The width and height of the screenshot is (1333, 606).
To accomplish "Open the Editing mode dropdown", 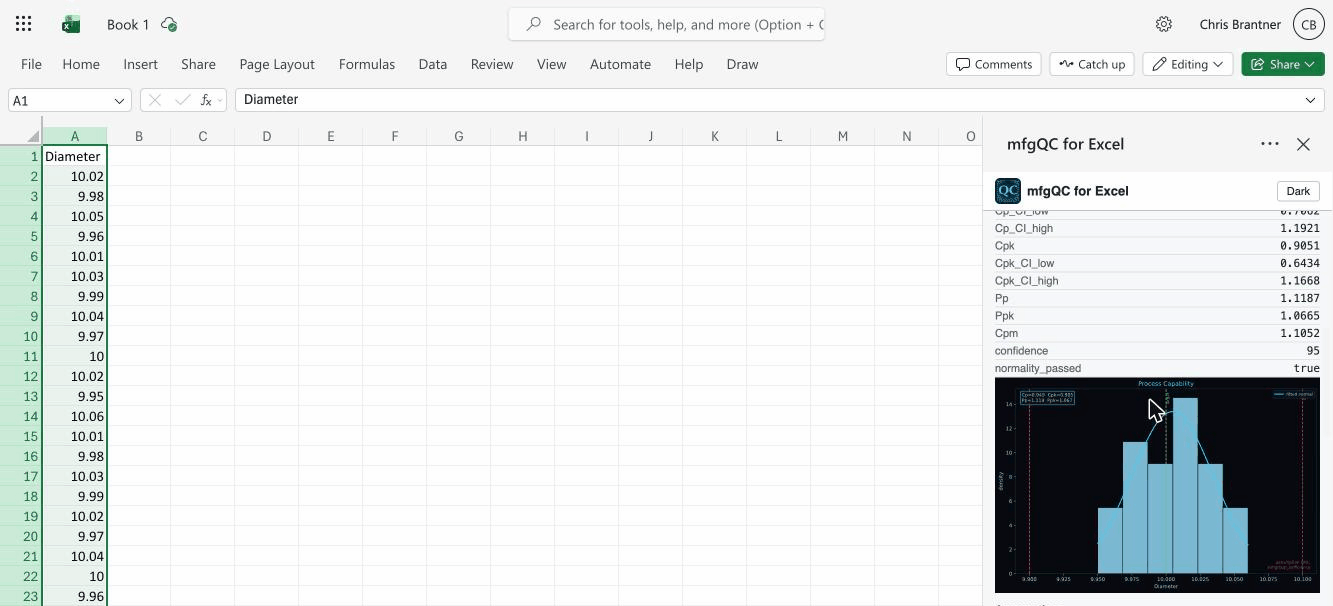I will [x=1187, y=64].
